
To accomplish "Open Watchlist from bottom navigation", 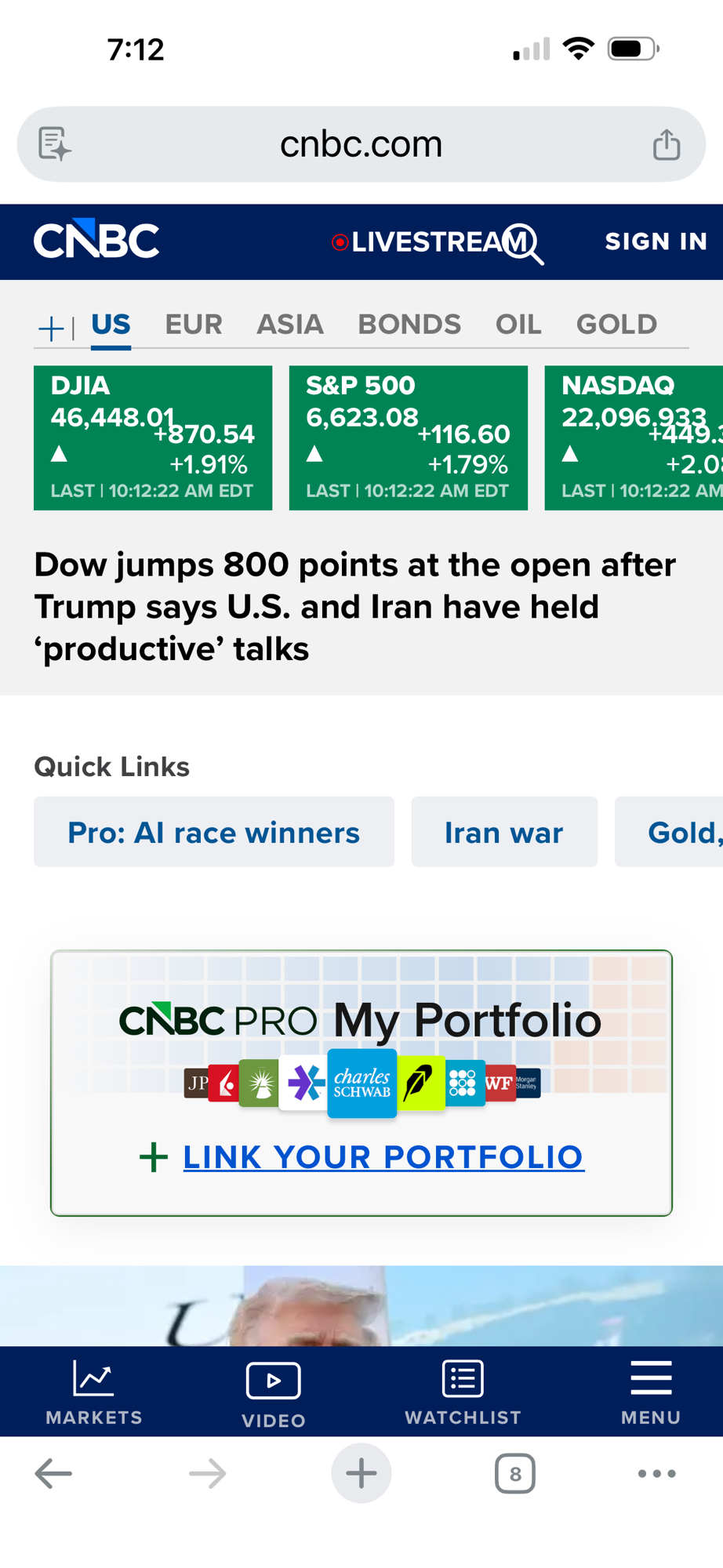I will click(x=463, y=1392).
